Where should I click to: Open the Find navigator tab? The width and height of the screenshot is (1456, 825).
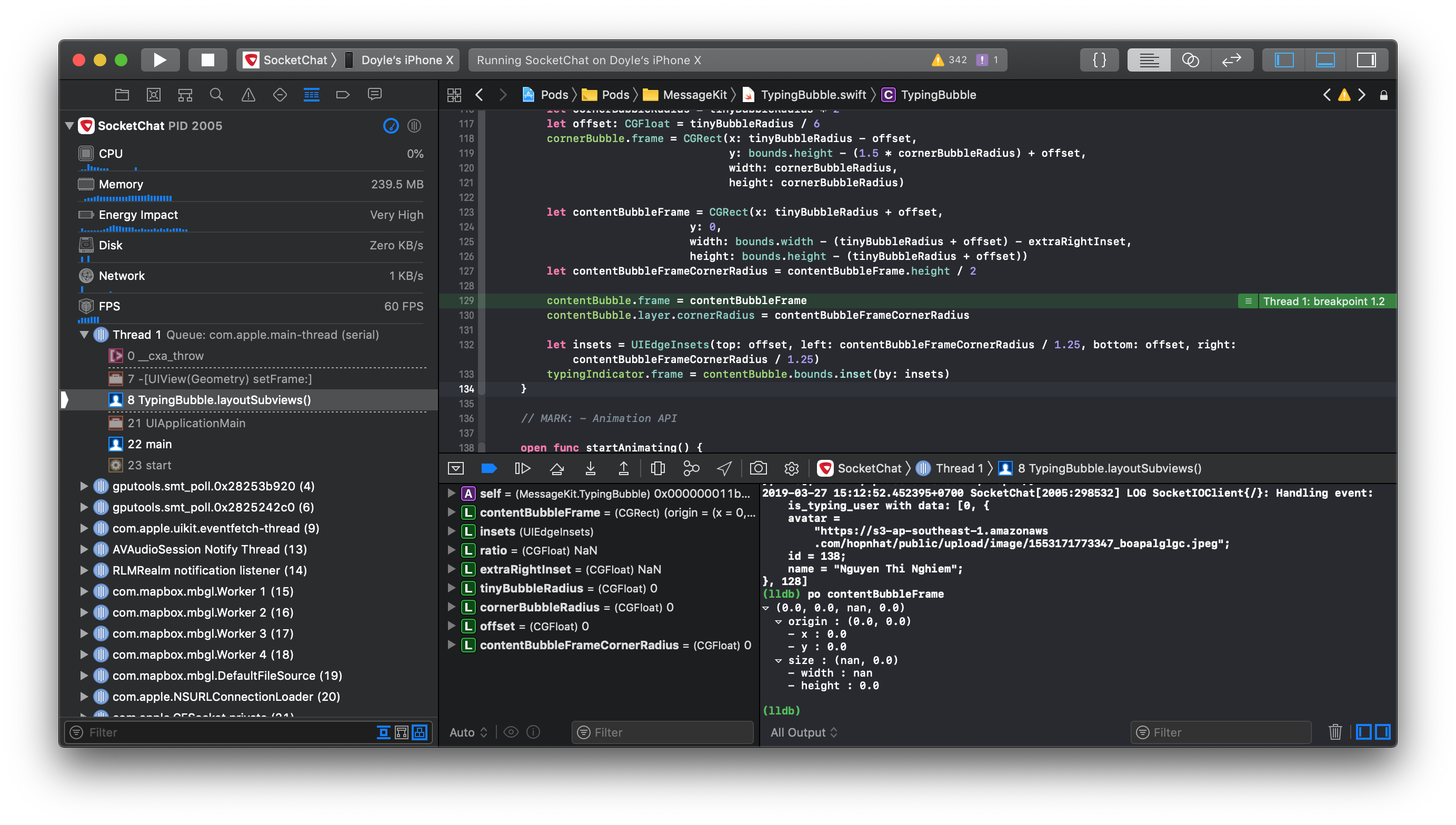click(x=216, y=95)
